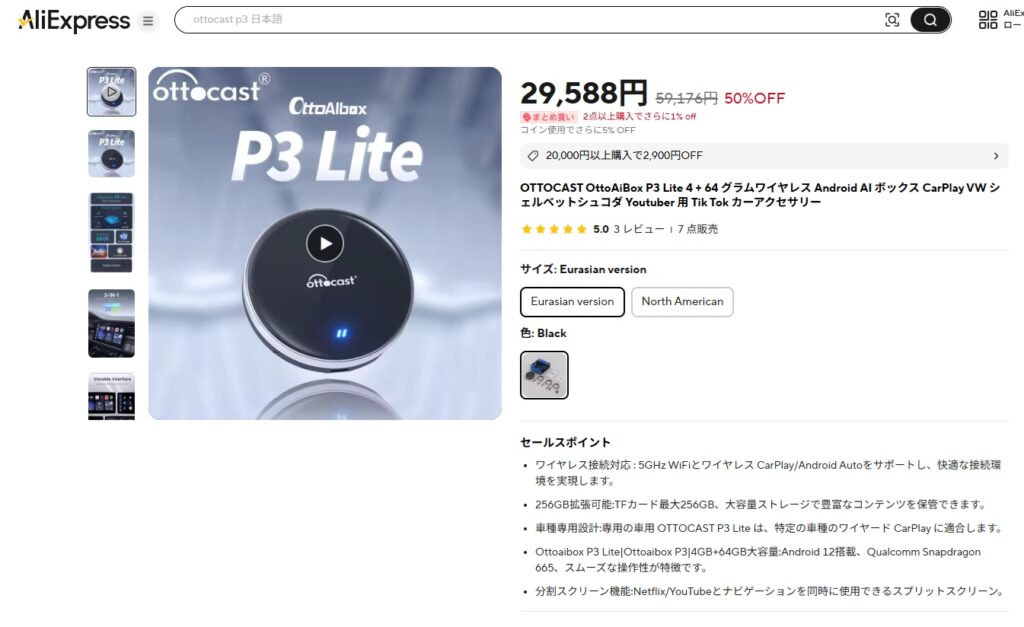The image size is (1024, 627).
Task: Click the bundle deal まとめ買い badge
Action: pyautogui.click(x=549, y=117)
